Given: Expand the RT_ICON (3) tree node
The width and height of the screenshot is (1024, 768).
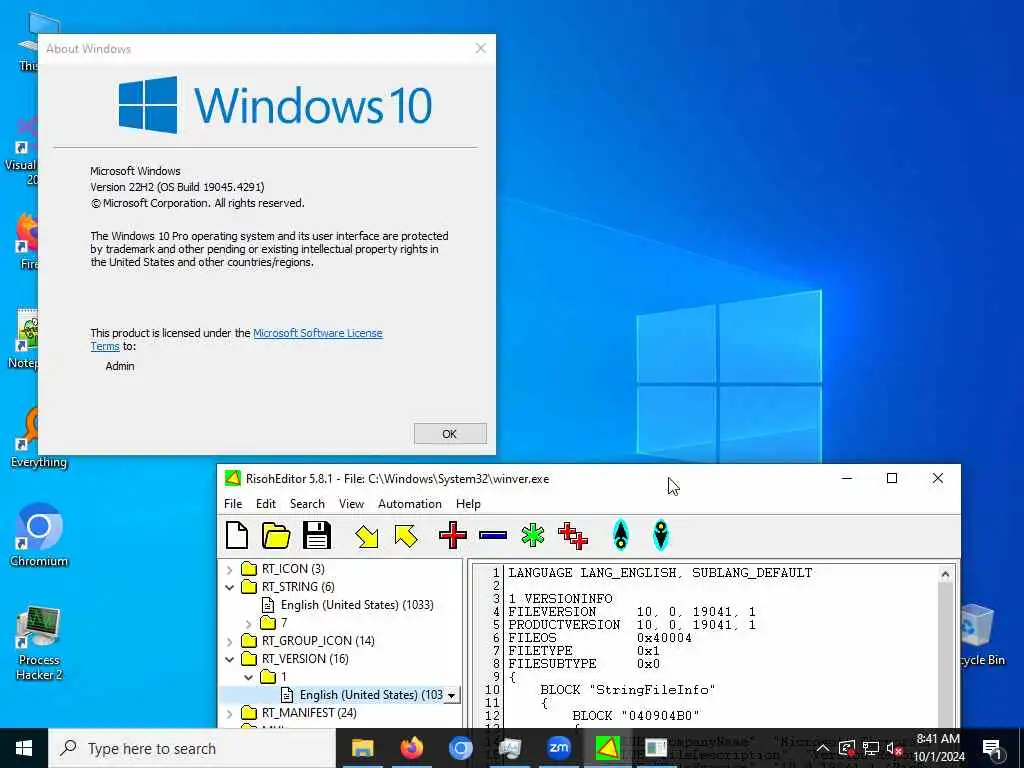Looking at the screenshot, I should pos(229,569).
